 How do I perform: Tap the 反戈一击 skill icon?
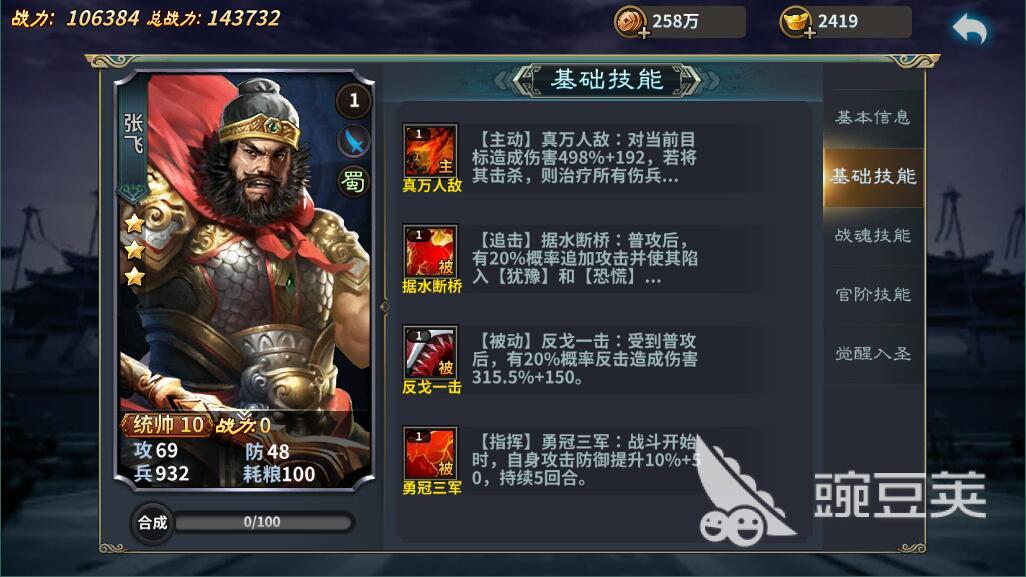point(431,352)
